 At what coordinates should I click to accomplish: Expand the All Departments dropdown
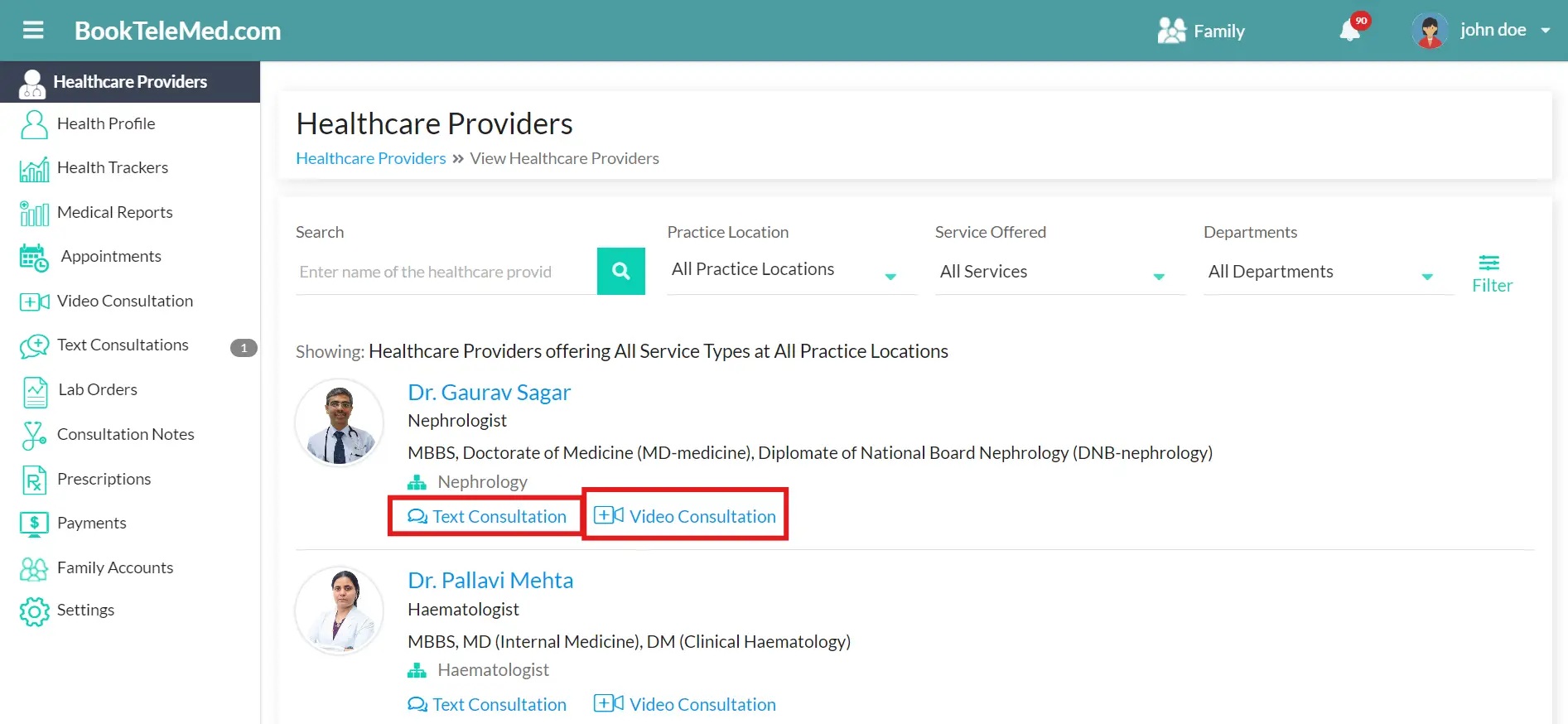tap(1327, 273)
